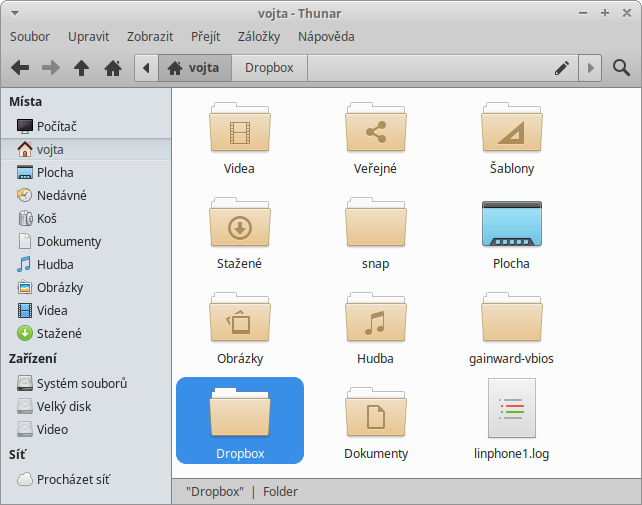The width and height of the screenshot is (642, 505).
Task: Open the window menu arrow in title bar
Action: coord(15,13)
